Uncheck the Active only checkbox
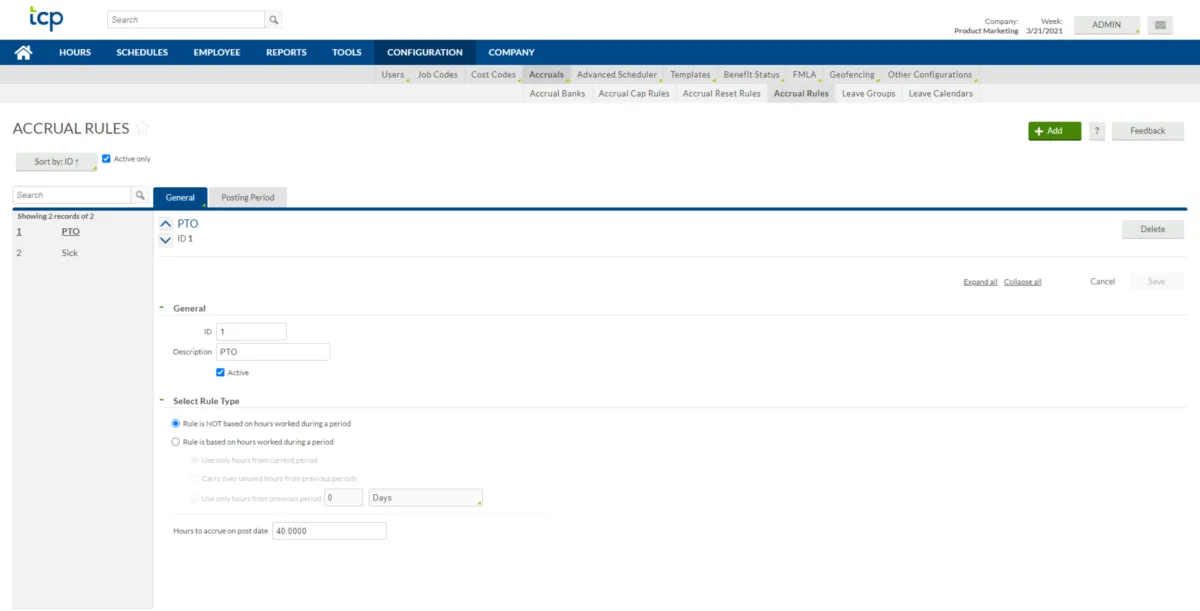The width and height of the screenshot is (1200, 611). [106, 158]
